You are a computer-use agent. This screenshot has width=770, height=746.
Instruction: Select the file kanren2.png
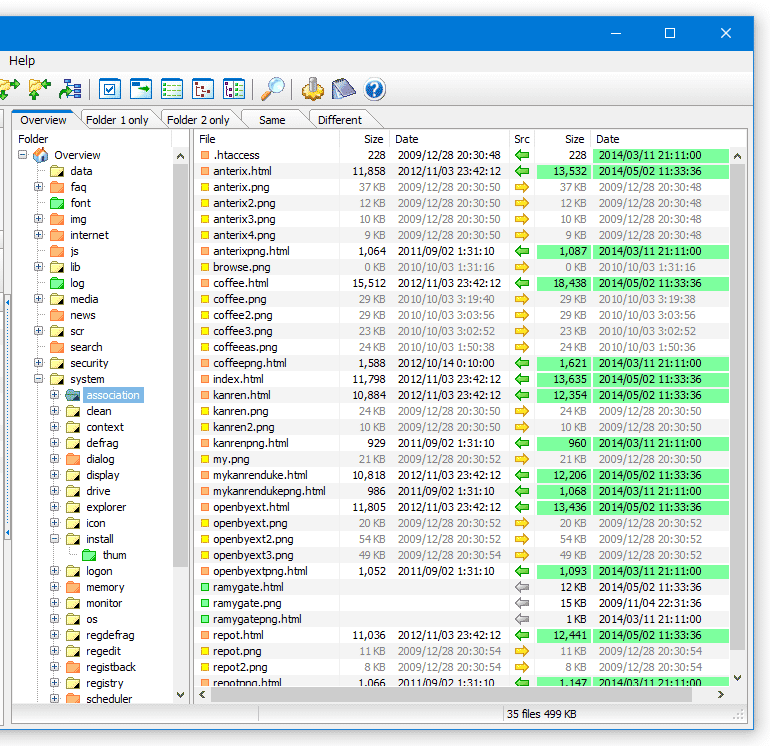coord(244,427)
